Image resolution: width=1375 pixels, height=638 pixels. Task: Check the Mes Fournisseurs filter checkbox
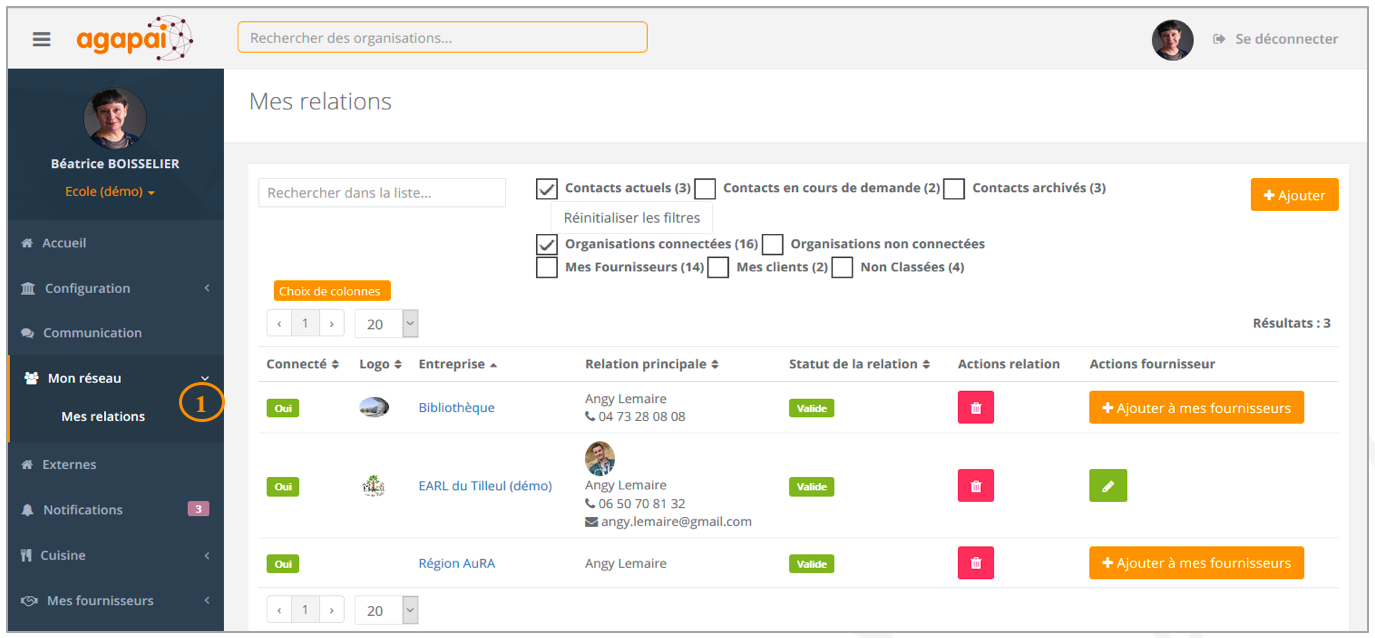coord(547,268)
